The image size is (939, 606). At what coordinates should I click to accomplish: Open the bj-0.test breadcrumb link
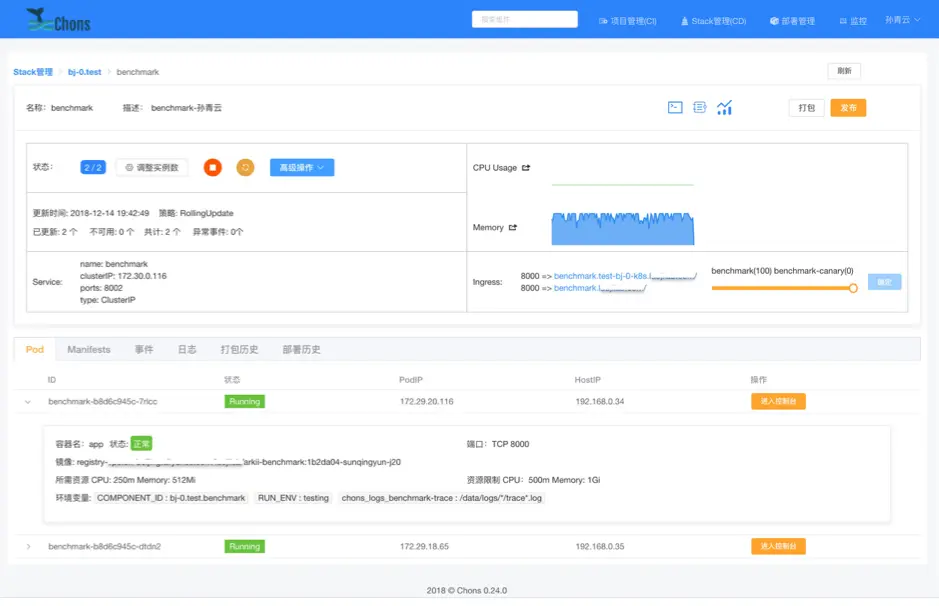(x=84, y=72)
